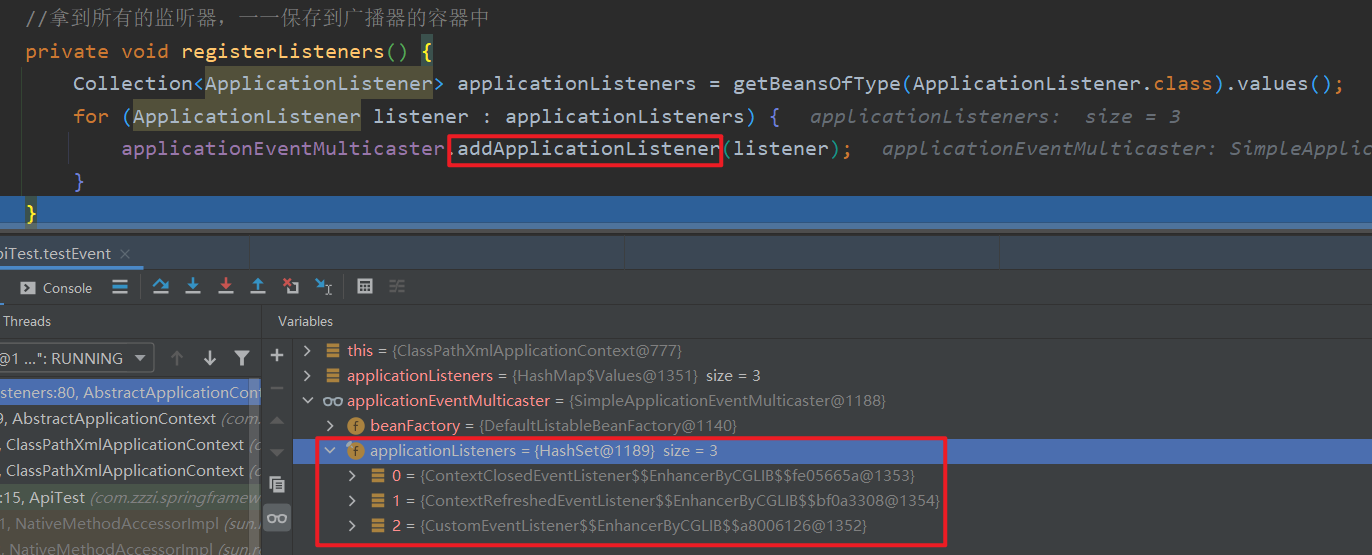Select next frame with down arrow
1372x555 pixels.
coord(210,358)
